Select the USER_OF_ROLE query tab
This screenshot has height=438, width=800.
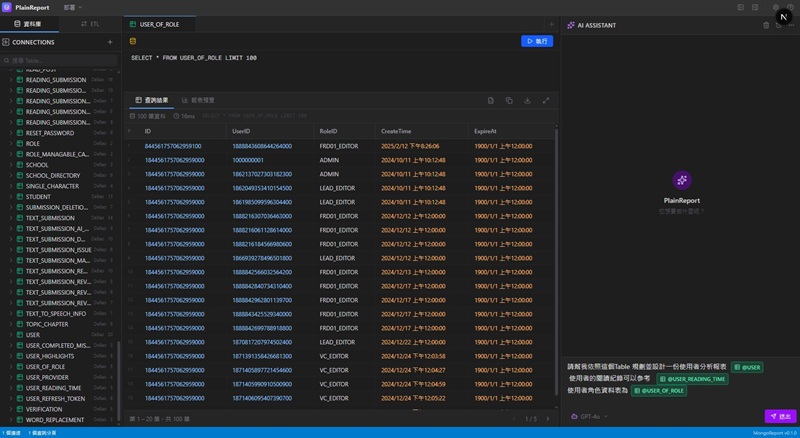tap(157, 24)
